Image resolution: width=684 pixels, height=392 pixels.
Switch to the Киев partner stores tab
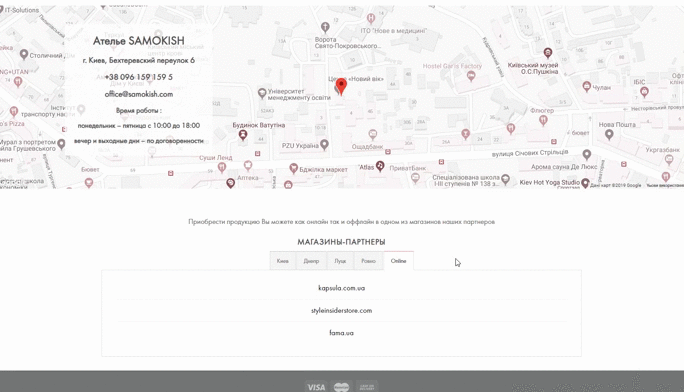click(283, 261)
